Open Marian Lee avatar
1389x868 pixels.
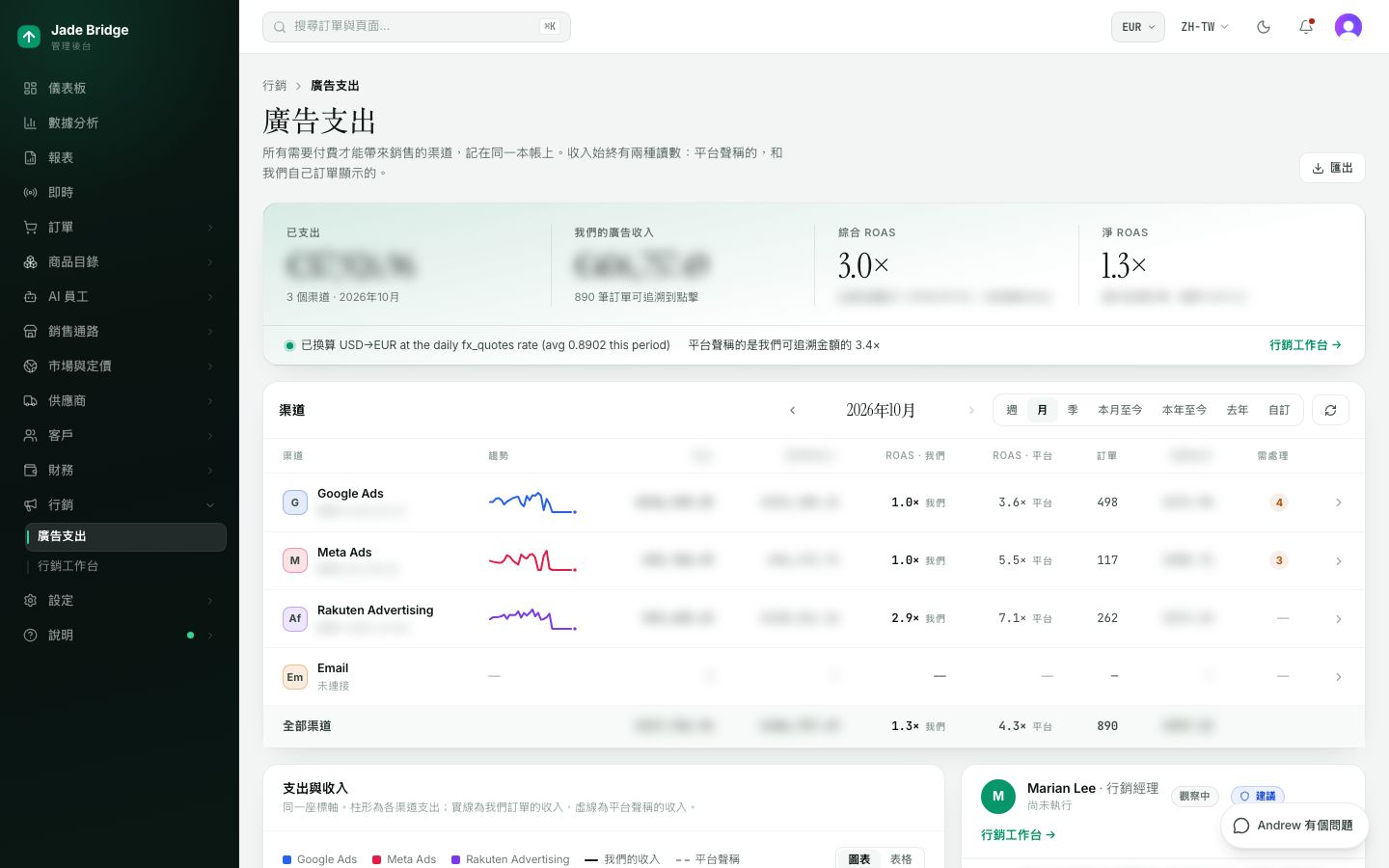click(x=998, y=797)
